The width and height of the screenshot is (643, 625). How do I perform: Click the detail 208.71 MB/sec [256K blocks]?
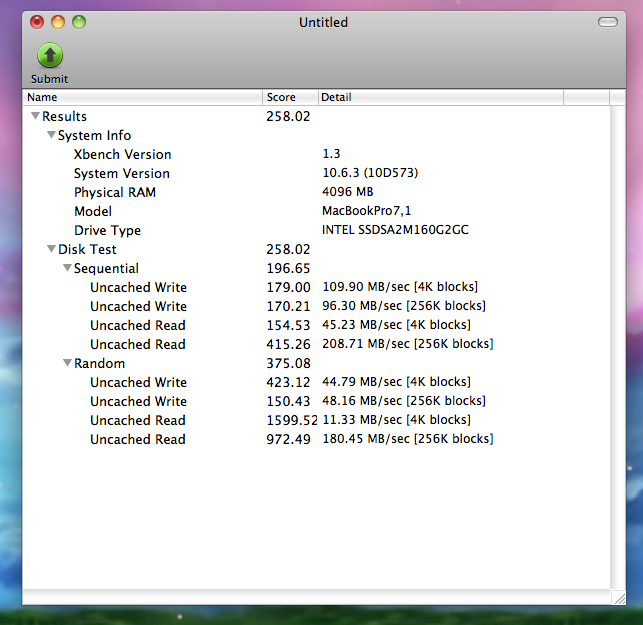coord(408,344)
